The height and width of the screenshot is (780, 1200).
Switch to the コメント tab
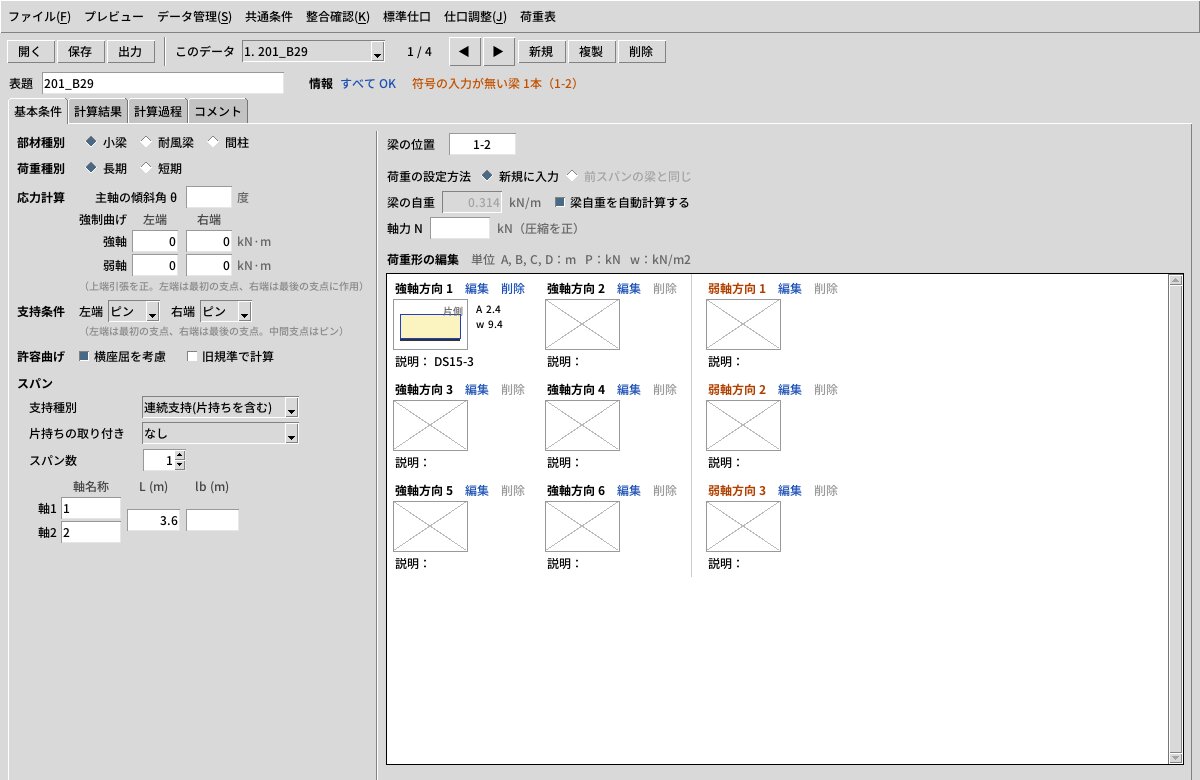point(218,112)
